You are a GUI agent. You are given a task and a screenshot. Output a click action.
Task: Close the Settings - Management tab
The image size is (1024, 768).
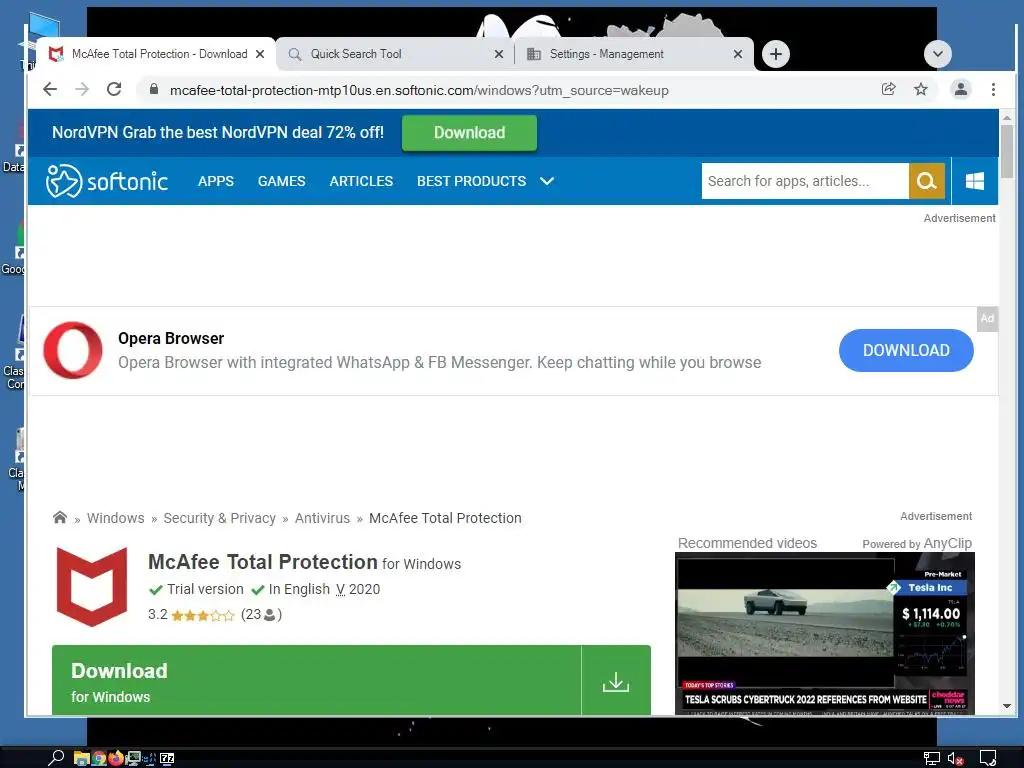[738, 54]
